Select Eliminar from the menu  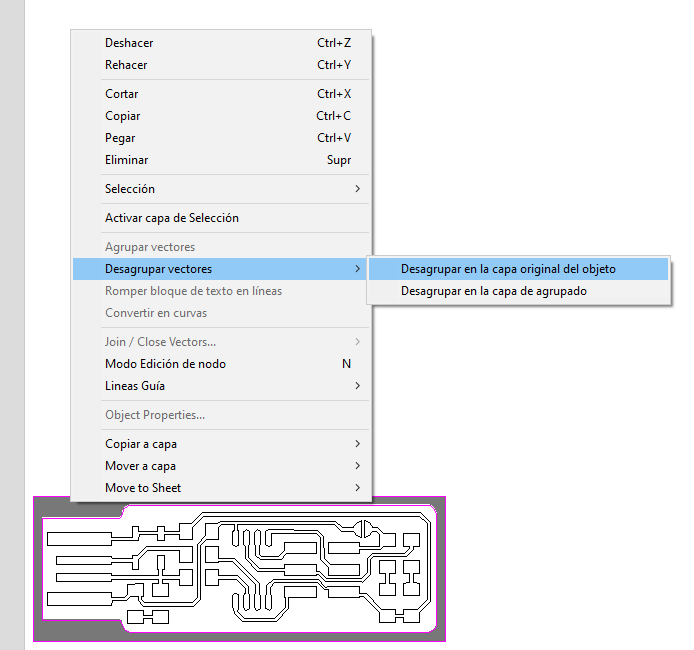tap(221, 160)
